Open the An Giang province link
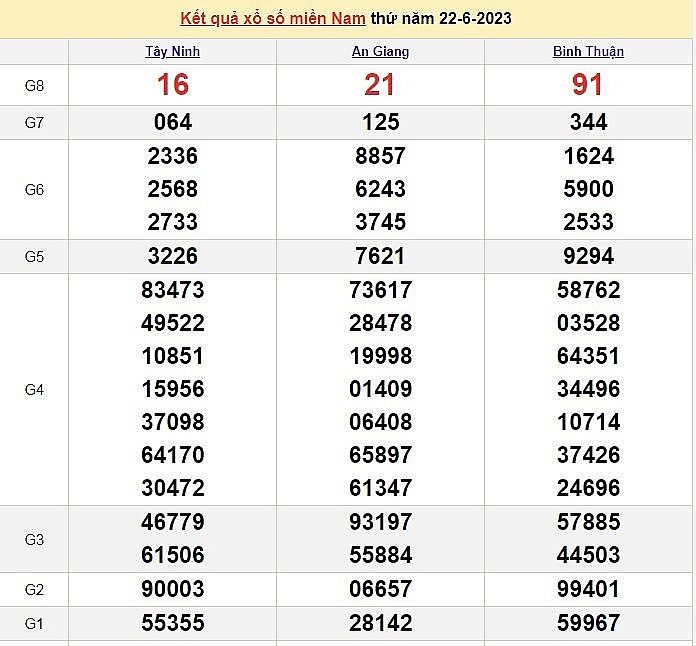This screenshot has height=646, width=696. [380, 52]
